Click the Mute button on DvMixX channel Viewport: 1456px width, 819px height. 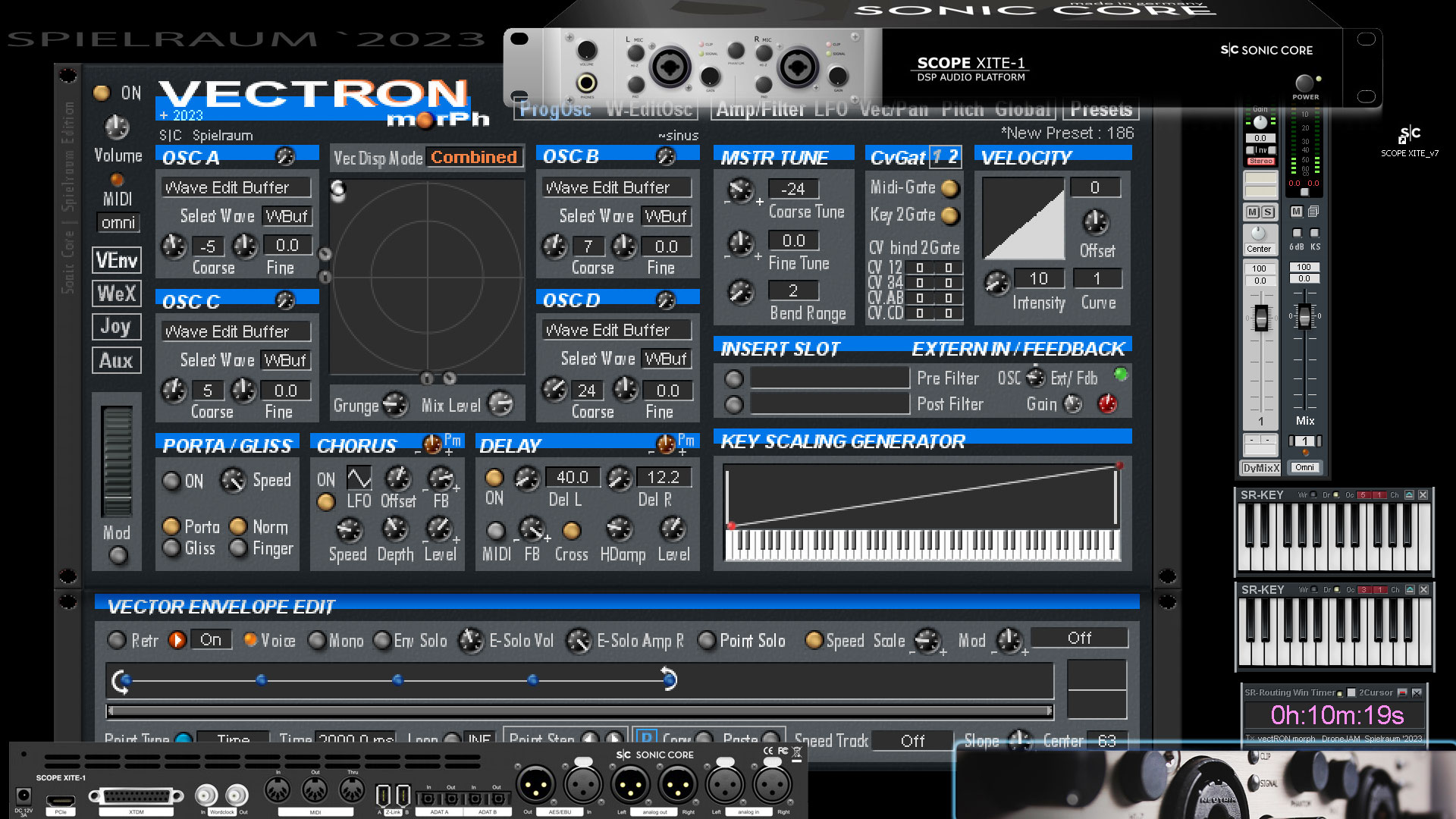click(1253, 212)
